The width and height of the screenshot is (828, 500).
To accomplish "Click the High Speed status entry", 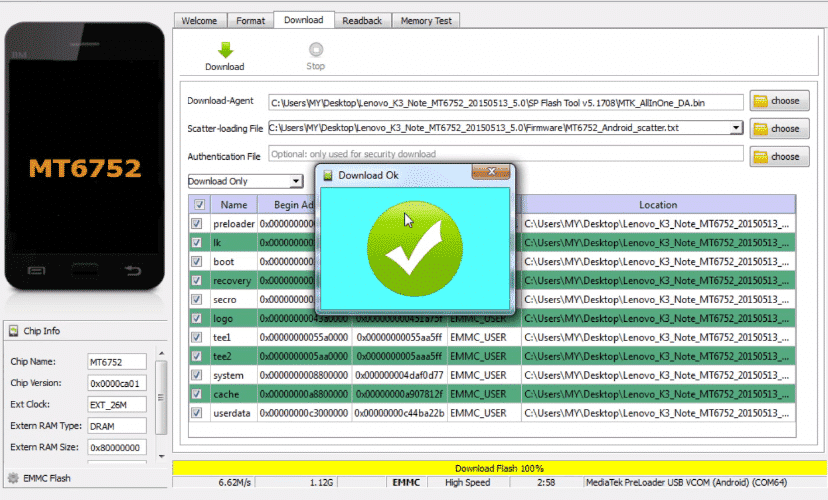I will pyautogui.click(x=467, y=483).
